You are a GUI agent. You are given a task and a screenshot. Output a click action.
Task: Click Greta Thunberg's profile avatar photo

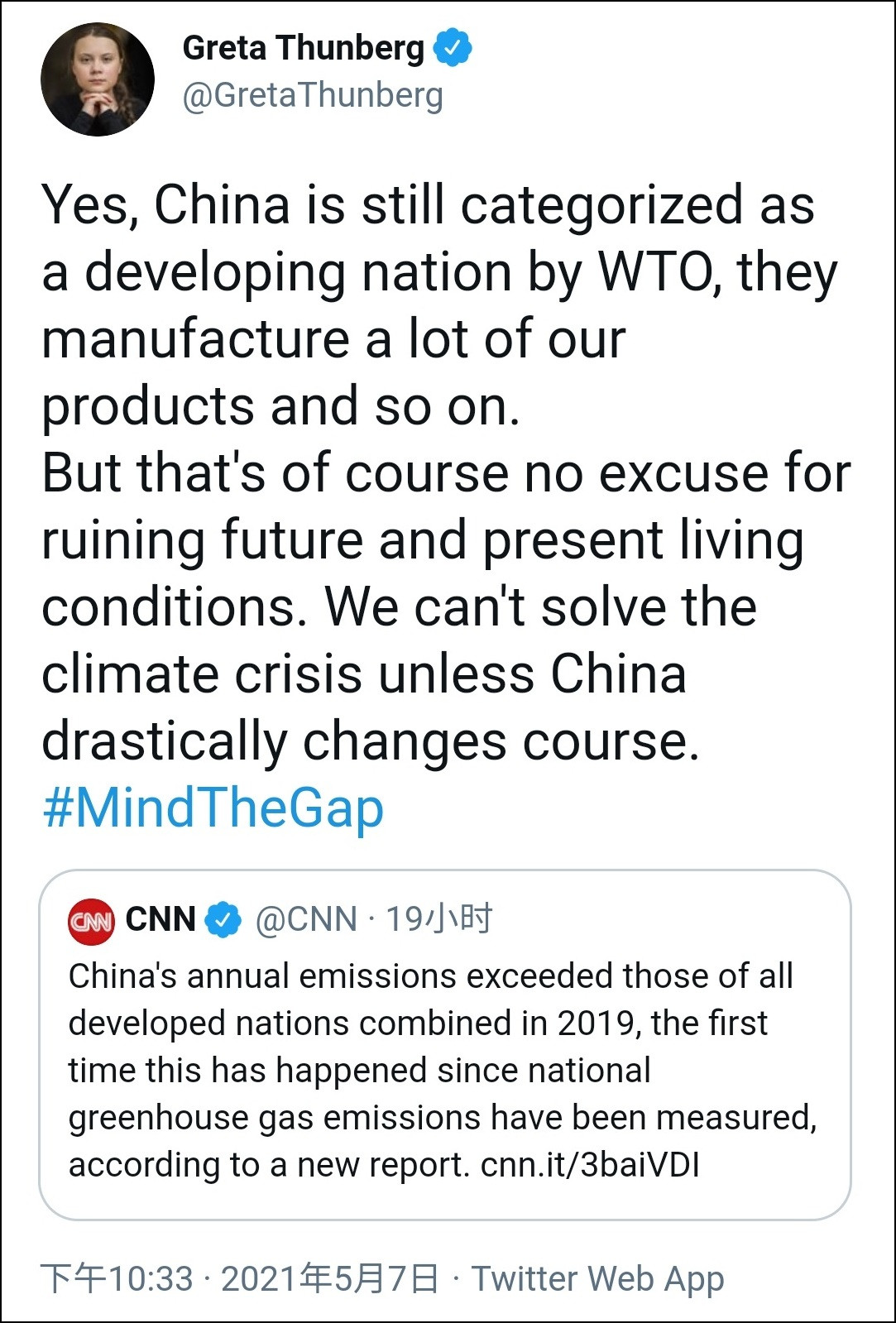(98, 79)
